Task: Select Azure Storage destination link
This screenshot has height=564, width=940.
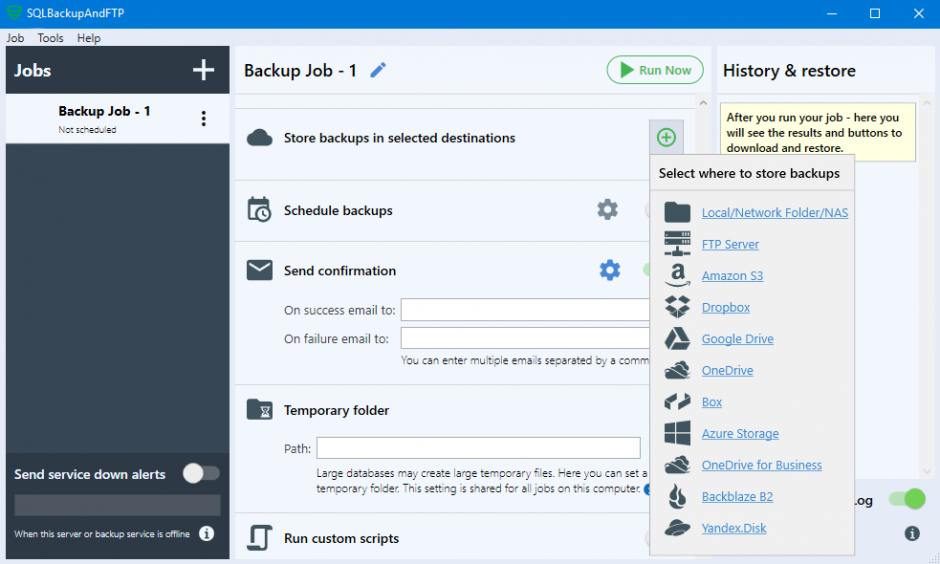Action: click(x=740, y=433)
